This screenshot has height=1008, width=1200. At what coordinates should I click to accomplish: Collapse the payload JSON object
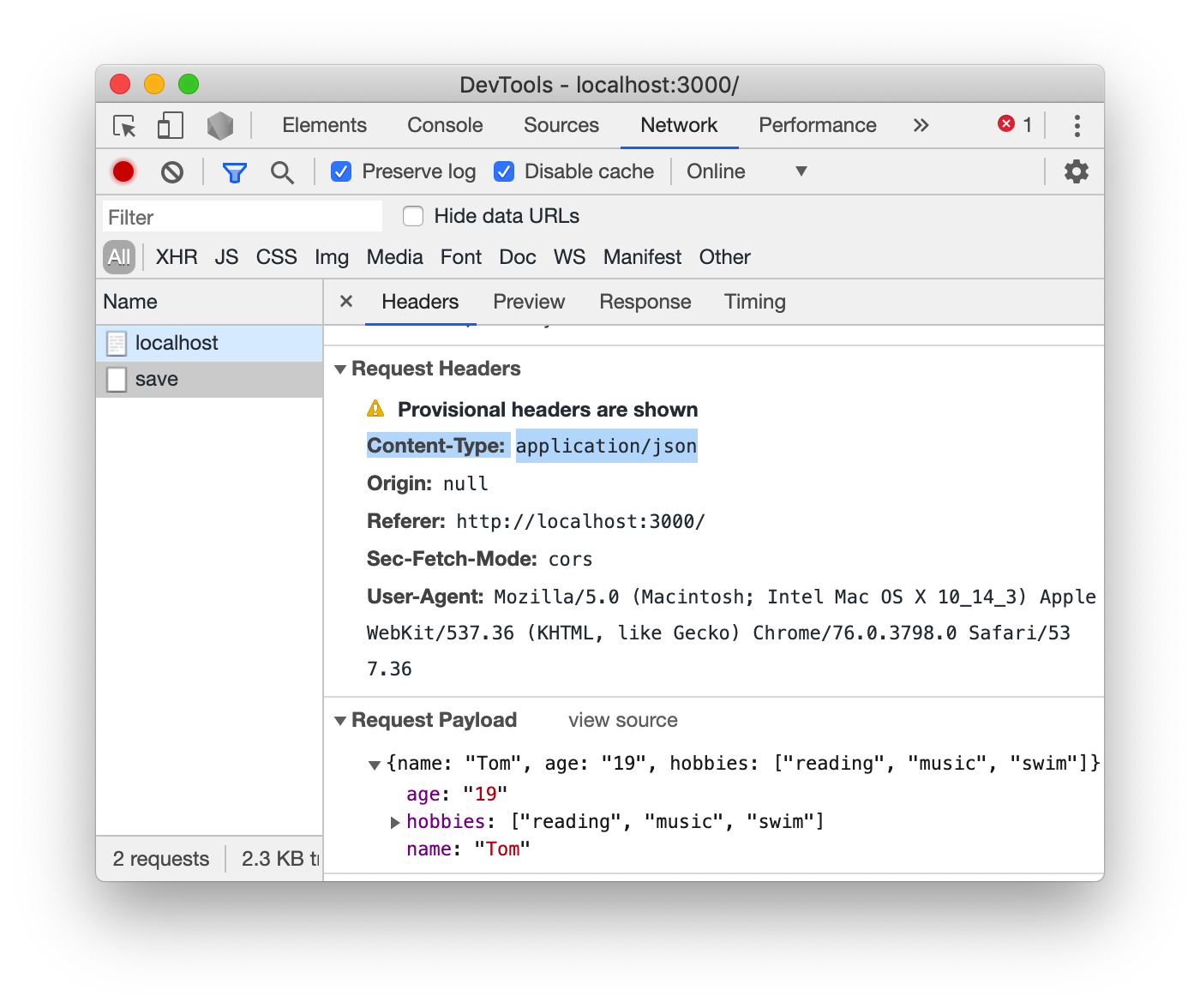[x=375, y=765]
